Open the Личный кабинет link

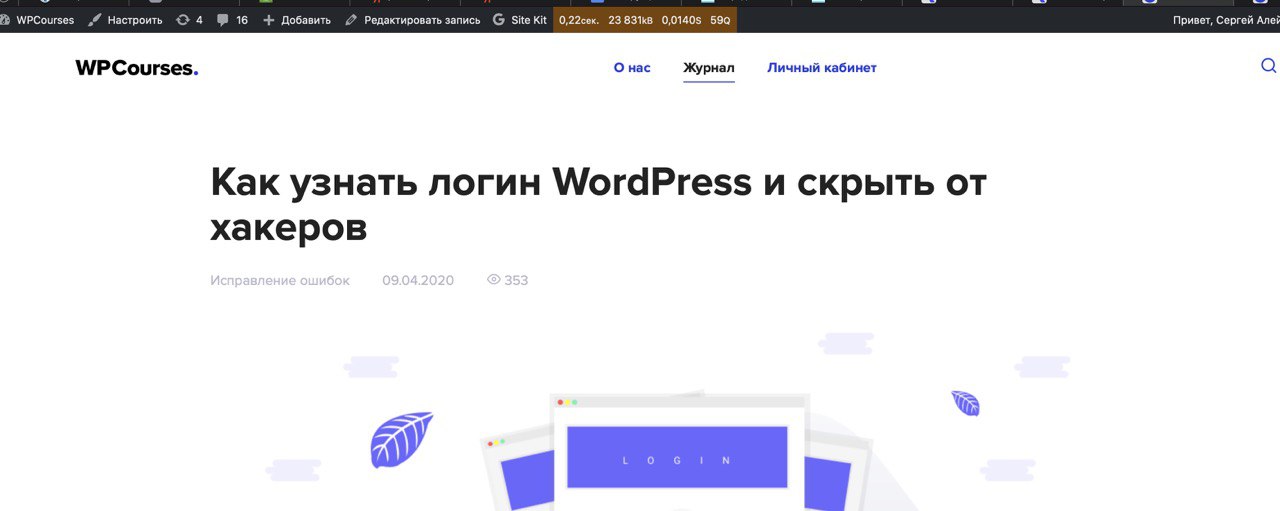coord(822,68)
